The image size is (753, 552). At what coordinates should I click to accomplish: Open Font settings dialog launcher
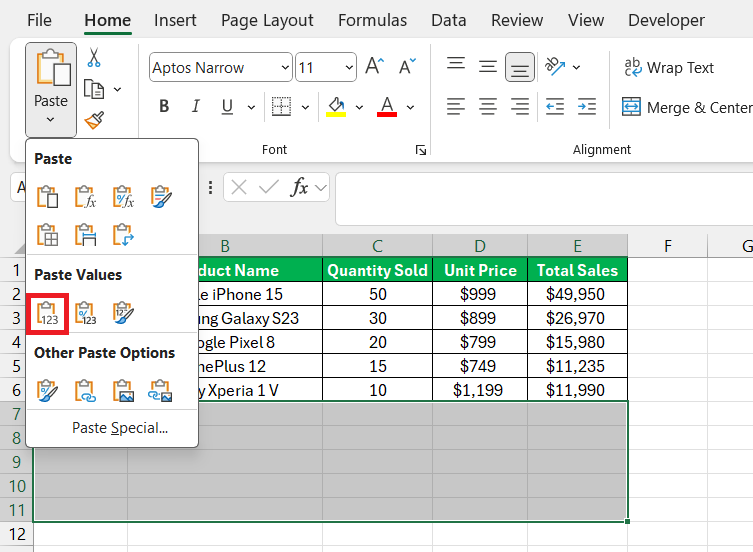(x=421, y=150)
